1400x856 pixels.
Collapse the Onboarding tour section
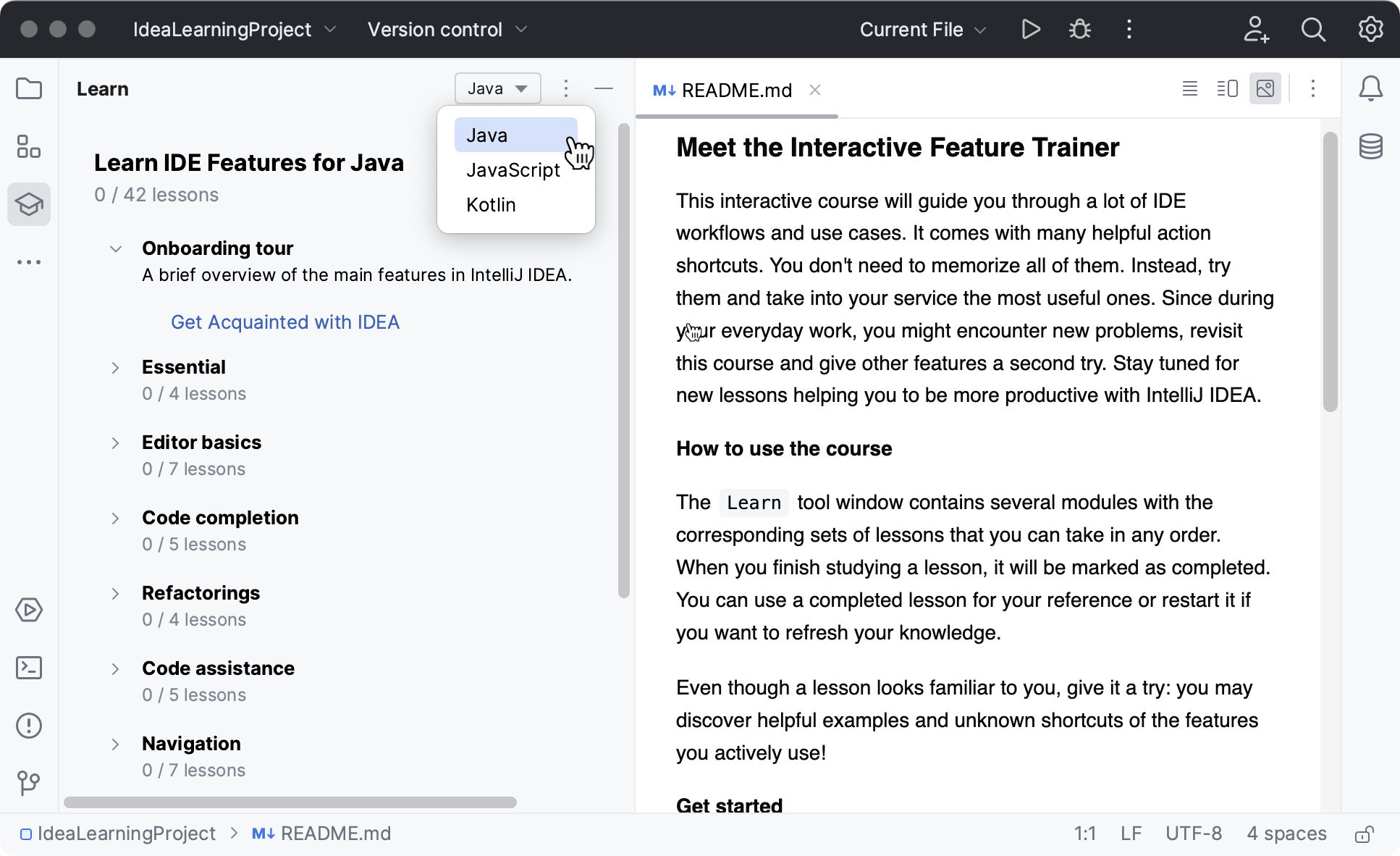tap(116, 249)
